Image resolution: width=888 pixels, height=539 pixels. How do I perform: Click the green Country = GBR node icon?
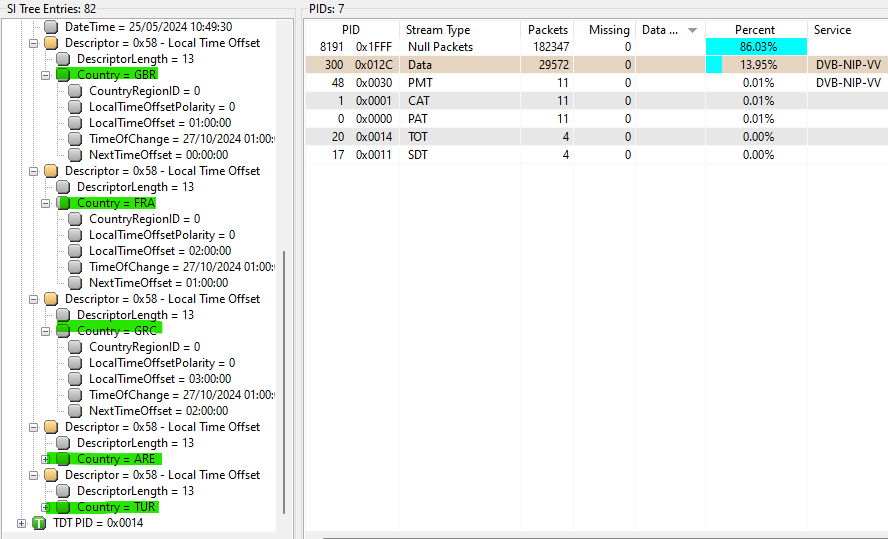pyautogui.click(x=63, y=75)
